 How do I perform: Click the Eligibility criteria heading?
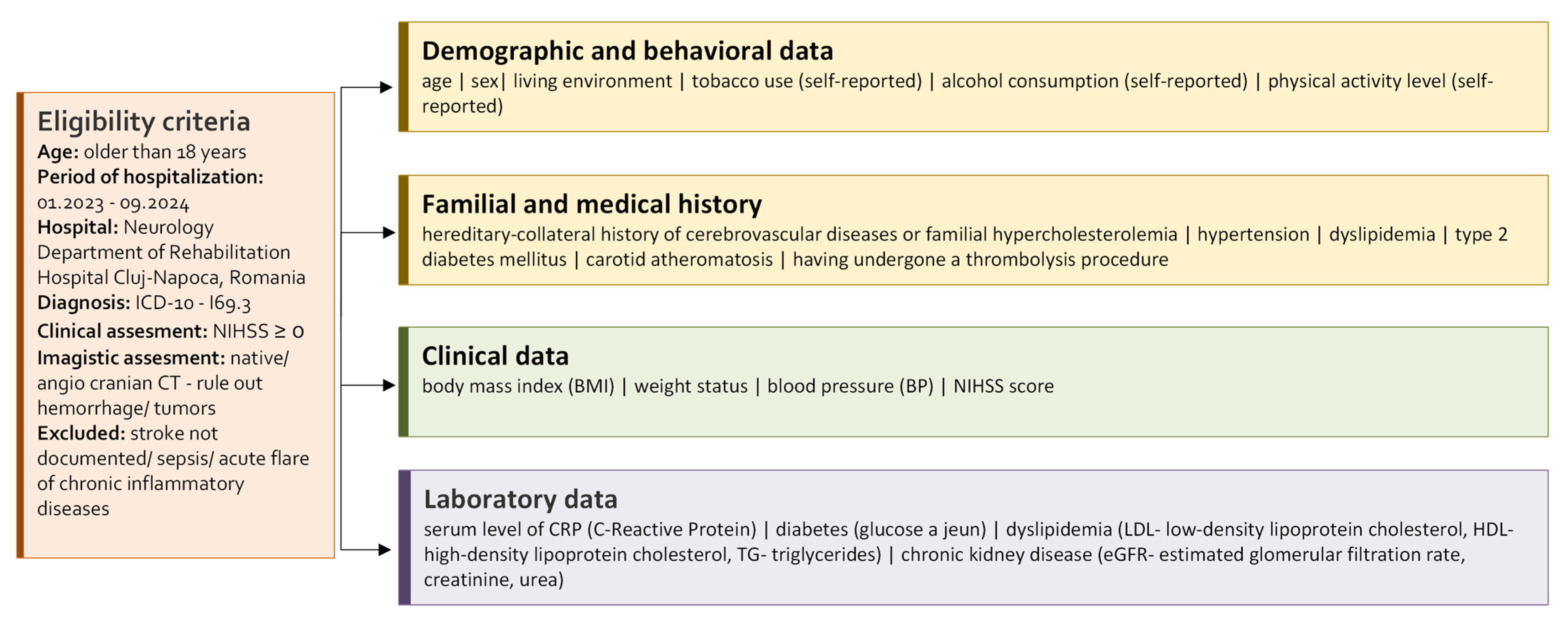click(x=144, y=122)
